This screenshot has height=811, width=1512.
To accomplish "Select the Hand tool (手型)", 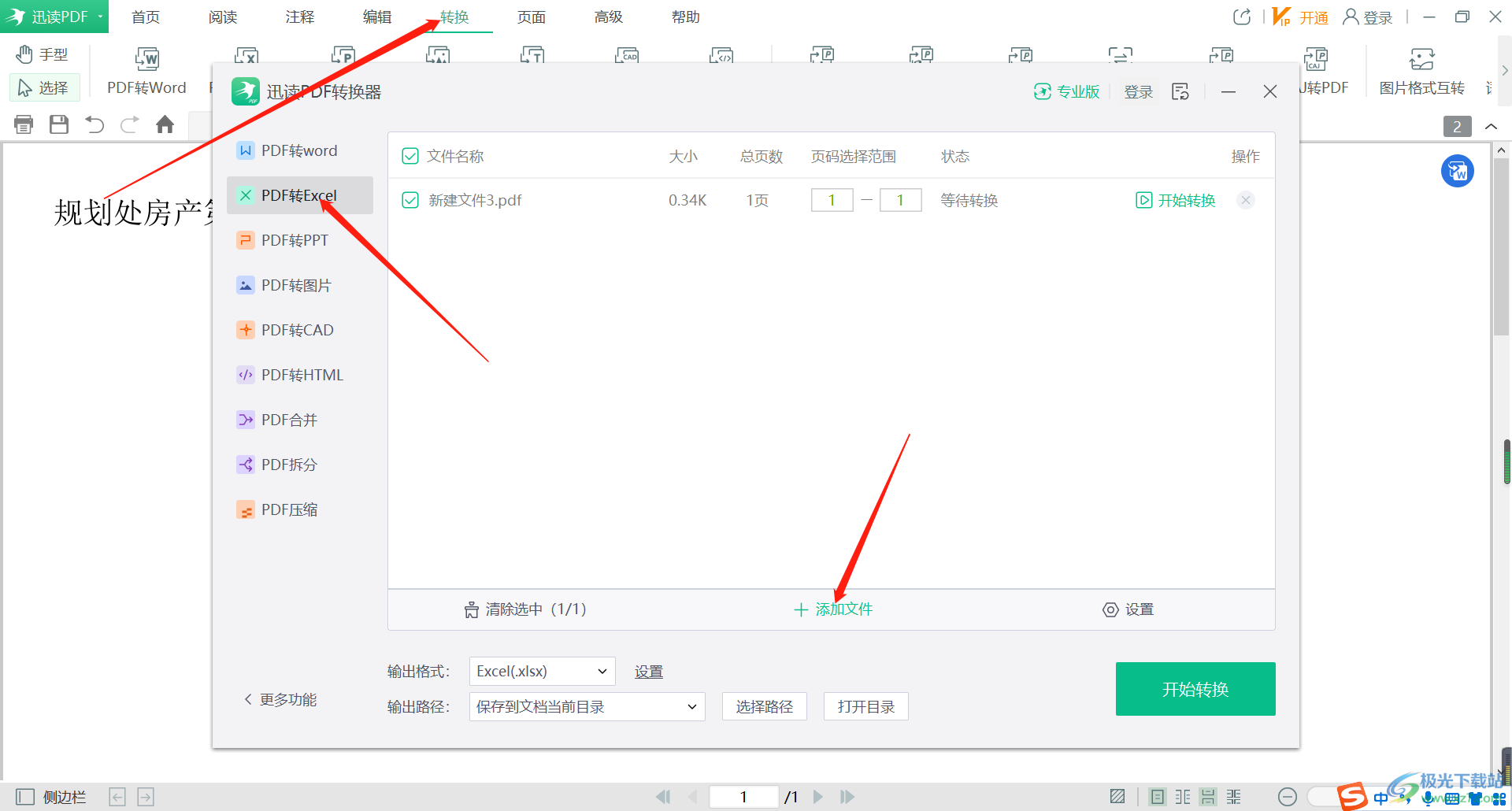I will (43, 54).
